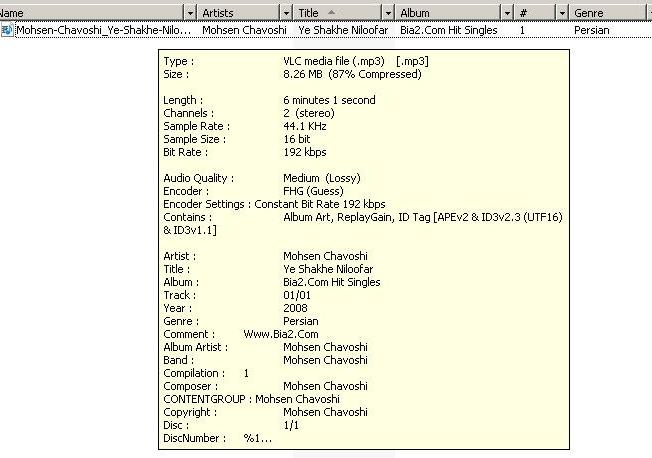Open the Name column dropdown arrow

190,13
